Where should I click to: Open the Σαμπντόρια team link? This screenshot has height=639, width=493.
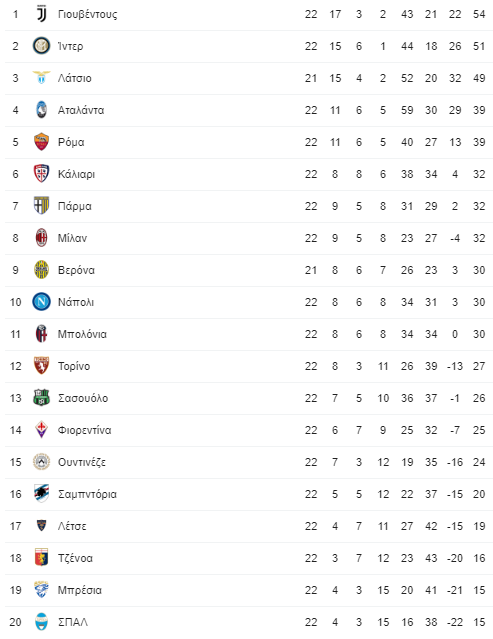click(x=87, y=494)
